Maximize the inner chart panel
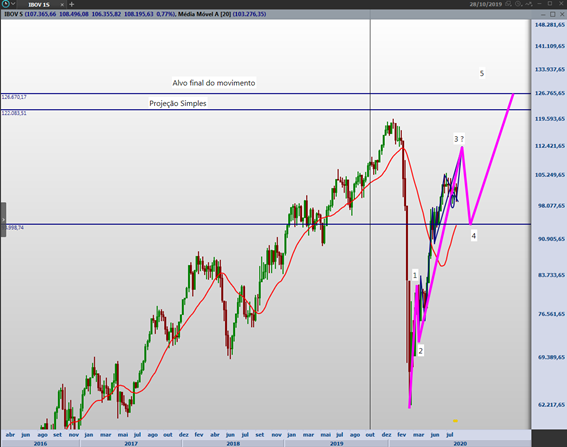The image size is (567, 447). [x=553, y=14]
